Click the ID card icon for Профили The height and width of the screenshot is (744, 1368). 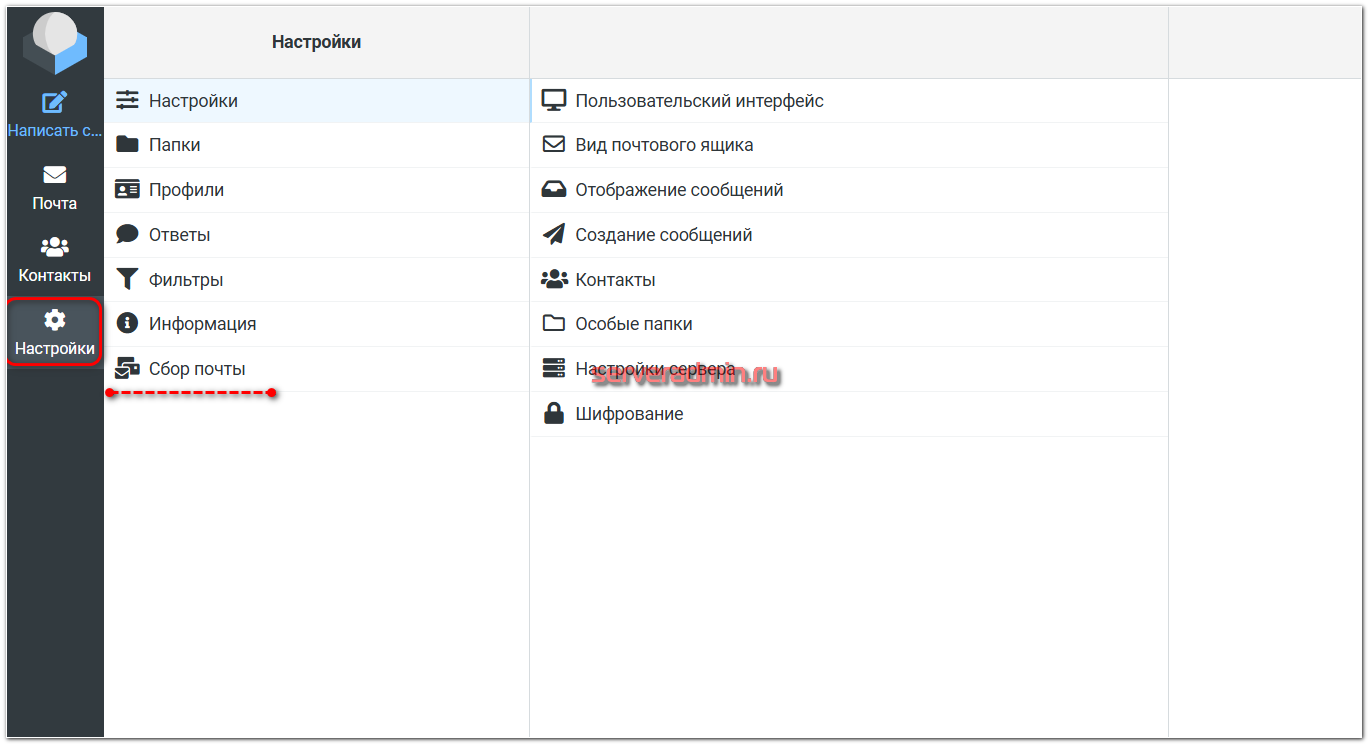[127, 190]
